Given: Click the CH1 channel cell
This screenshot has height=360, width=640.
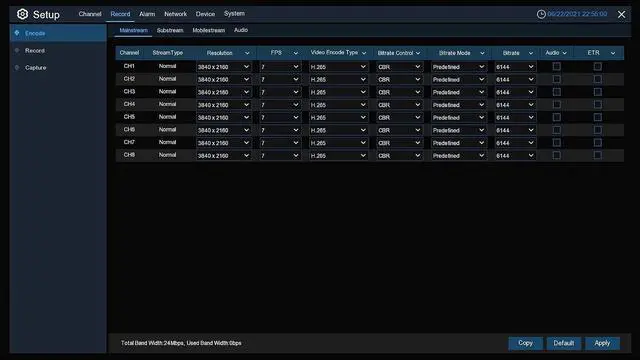Looking at the screenshot, I should [129, 66].
